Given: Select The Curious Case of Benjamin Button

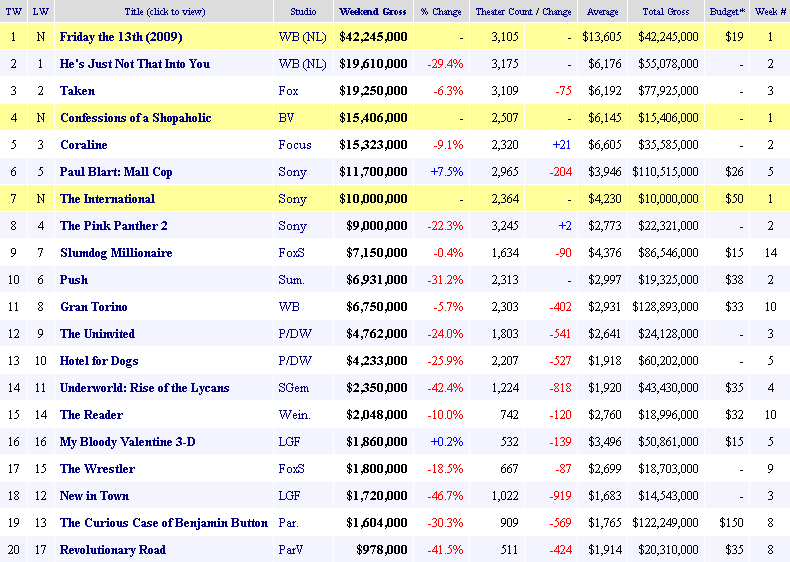Looking at the screenshot, I should [x=164, y=523].
